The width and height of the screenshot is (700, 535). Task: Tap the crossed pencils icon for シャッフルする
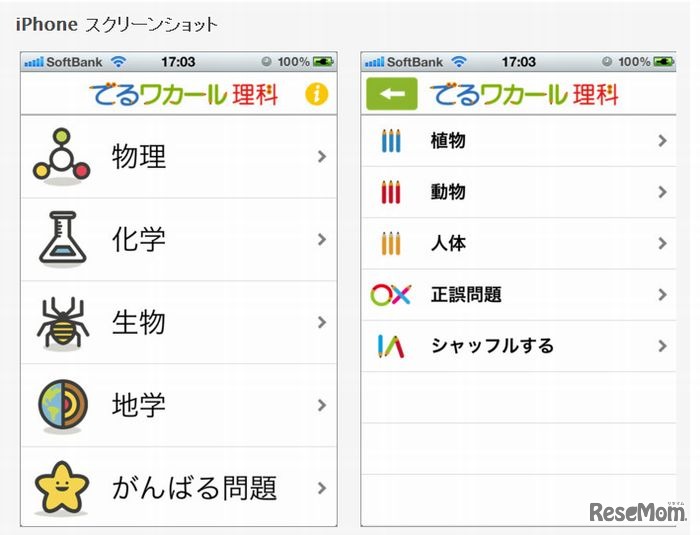pos(391,346)
